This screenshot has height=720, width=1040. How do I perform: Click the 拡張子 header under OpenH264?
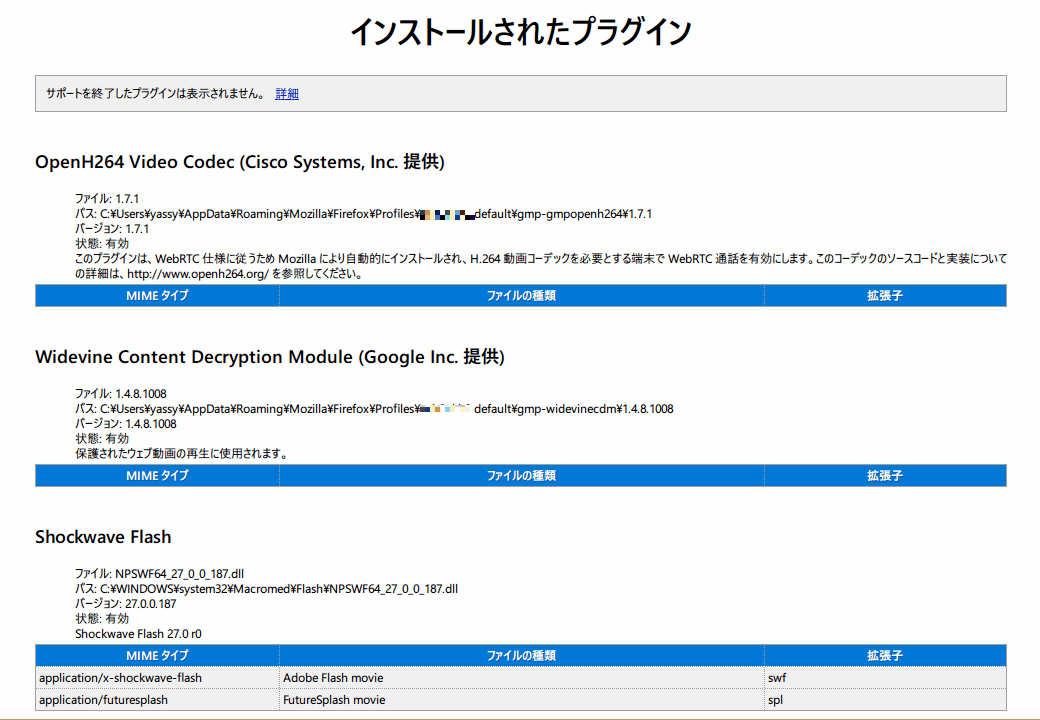(x=885, y=296)
